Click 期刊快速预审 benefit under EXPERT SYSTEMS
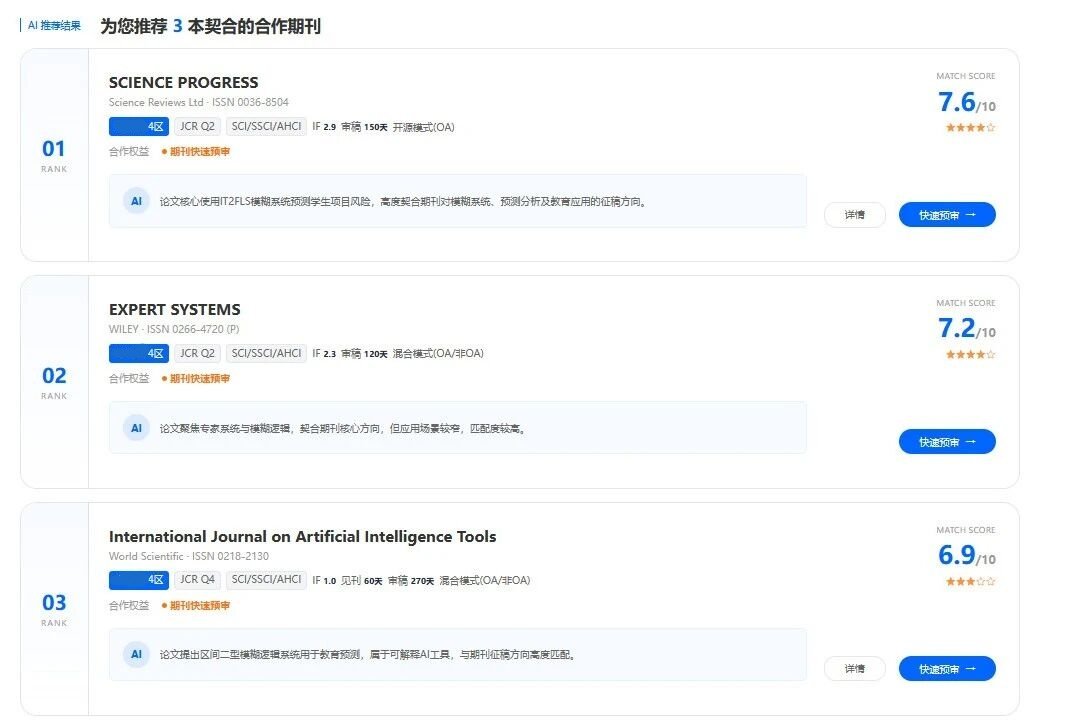The width and height of the screenshot is (1075, 725). tap(196, 379)
